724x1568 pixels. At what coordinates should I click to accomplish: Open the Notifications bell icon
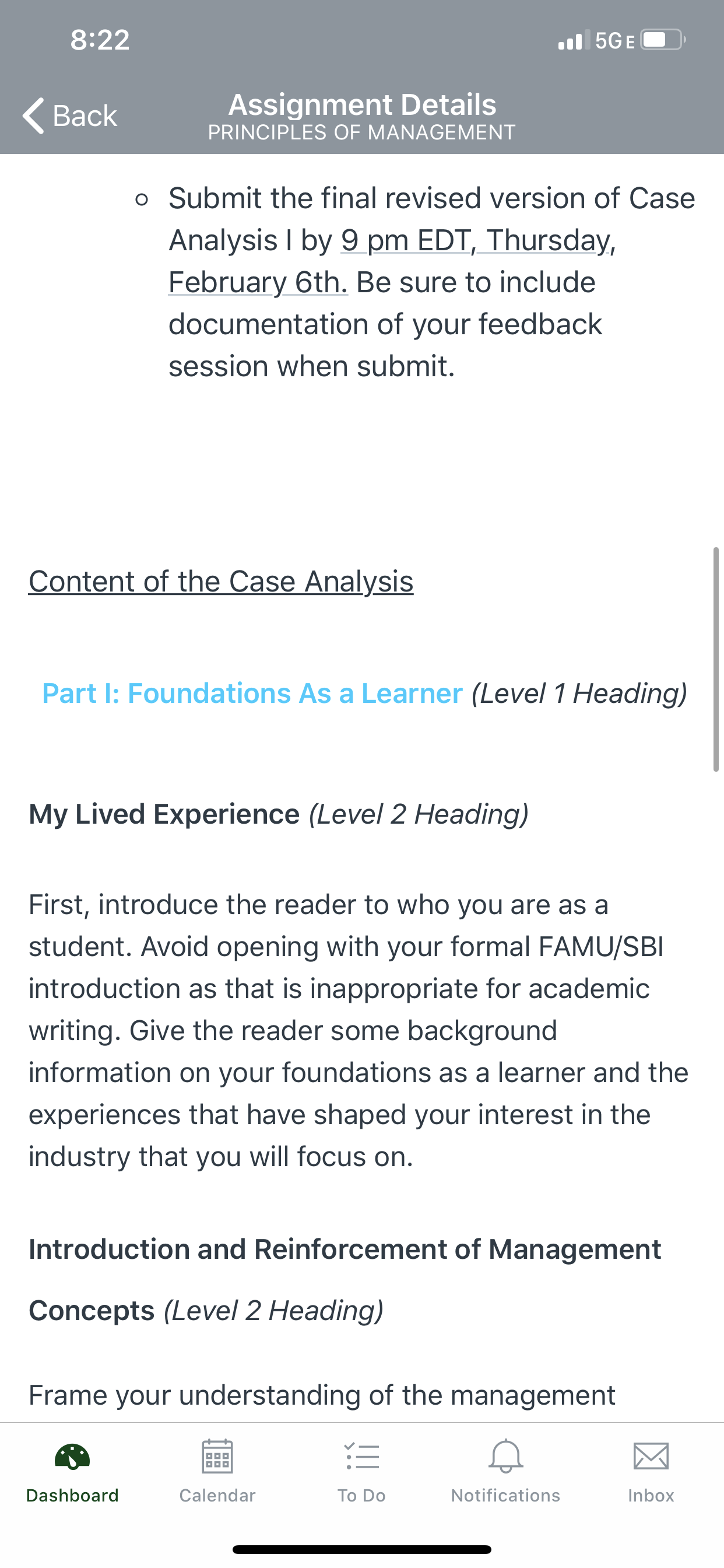(x=505, y=1456)
